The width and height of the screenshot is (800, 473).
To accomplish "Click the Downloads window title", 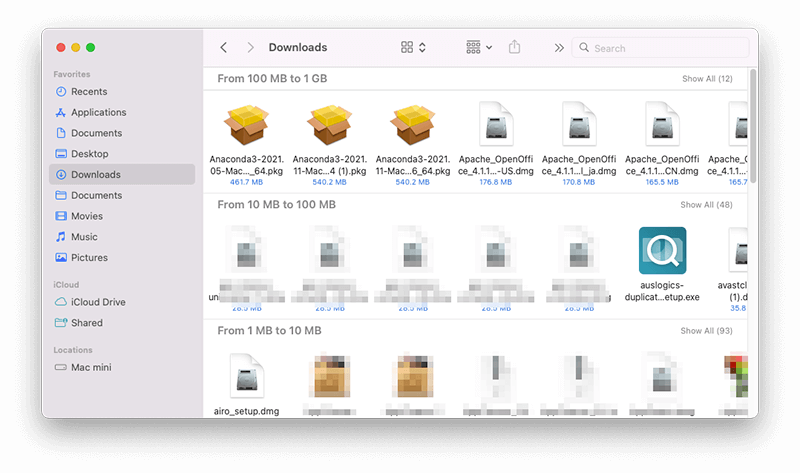I will point(298,47).
